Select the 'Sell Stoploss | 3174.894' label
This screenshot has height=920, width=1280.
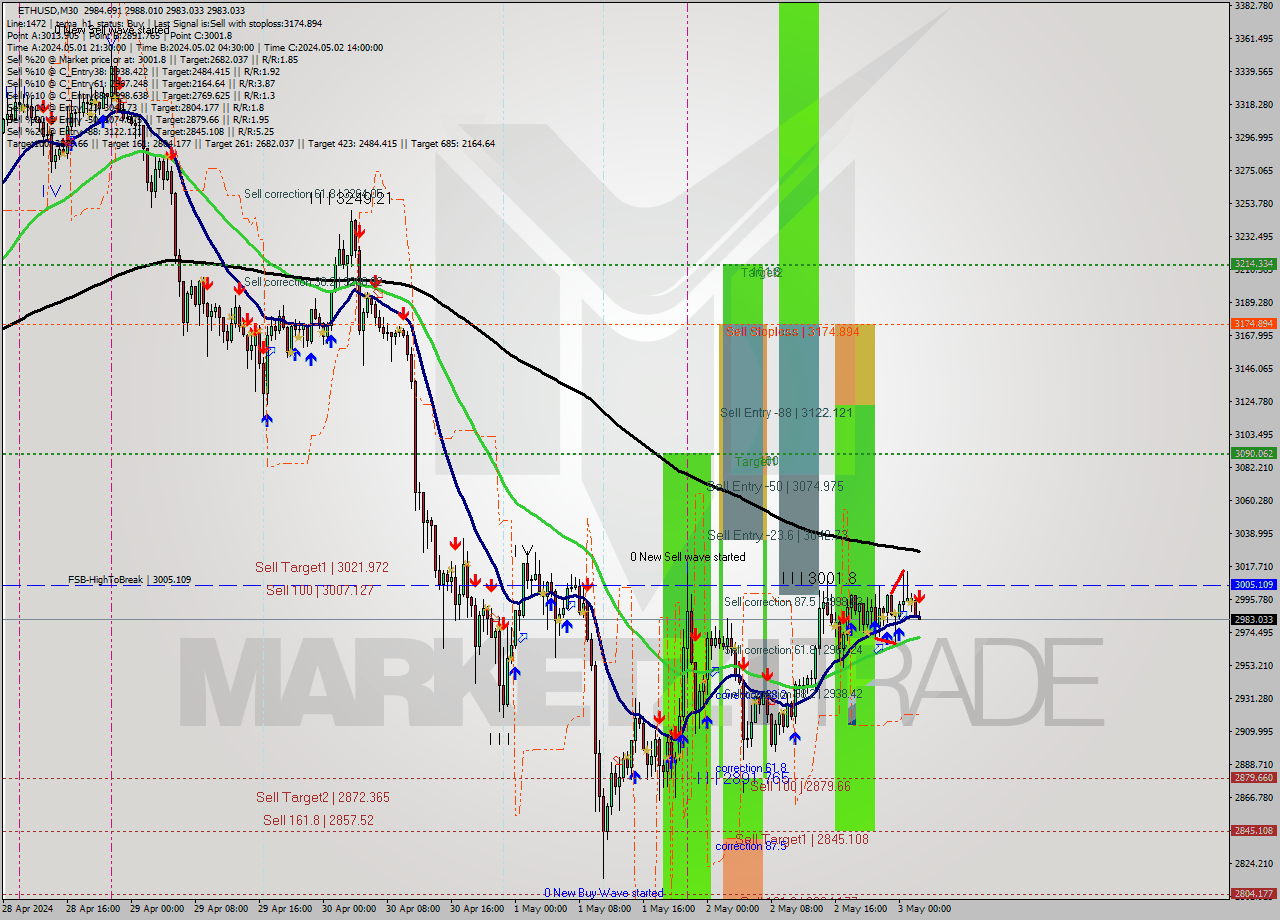pyautogui.click(x=792, y=331)
